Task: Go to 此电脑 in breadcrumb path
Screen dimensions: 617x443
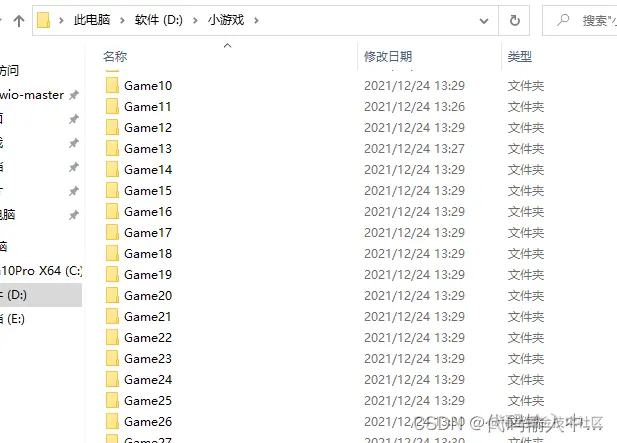Action: coord(92,20)
